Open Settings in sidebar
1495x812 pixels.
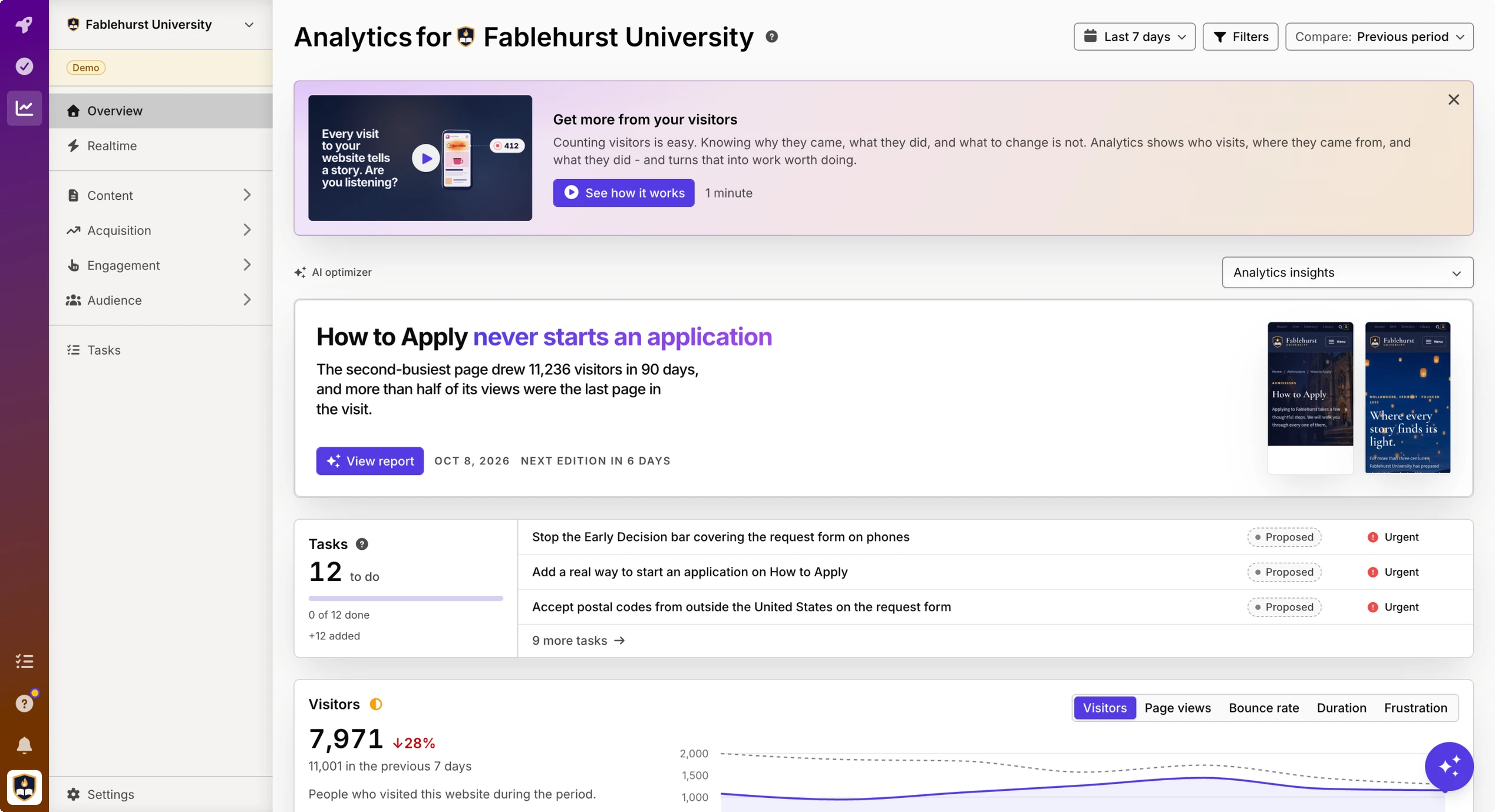pos(161,794)
